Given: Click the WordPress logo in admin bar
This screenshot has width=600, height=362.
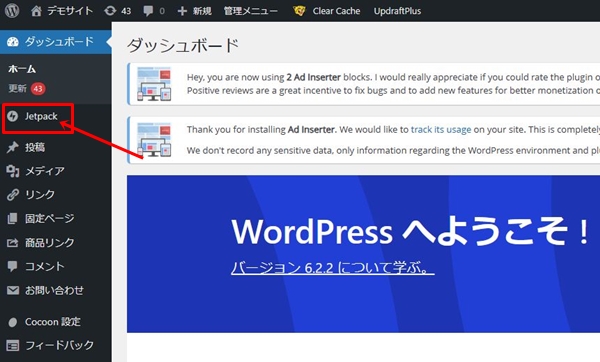Looking at the screenshot, I should (12, 11).
